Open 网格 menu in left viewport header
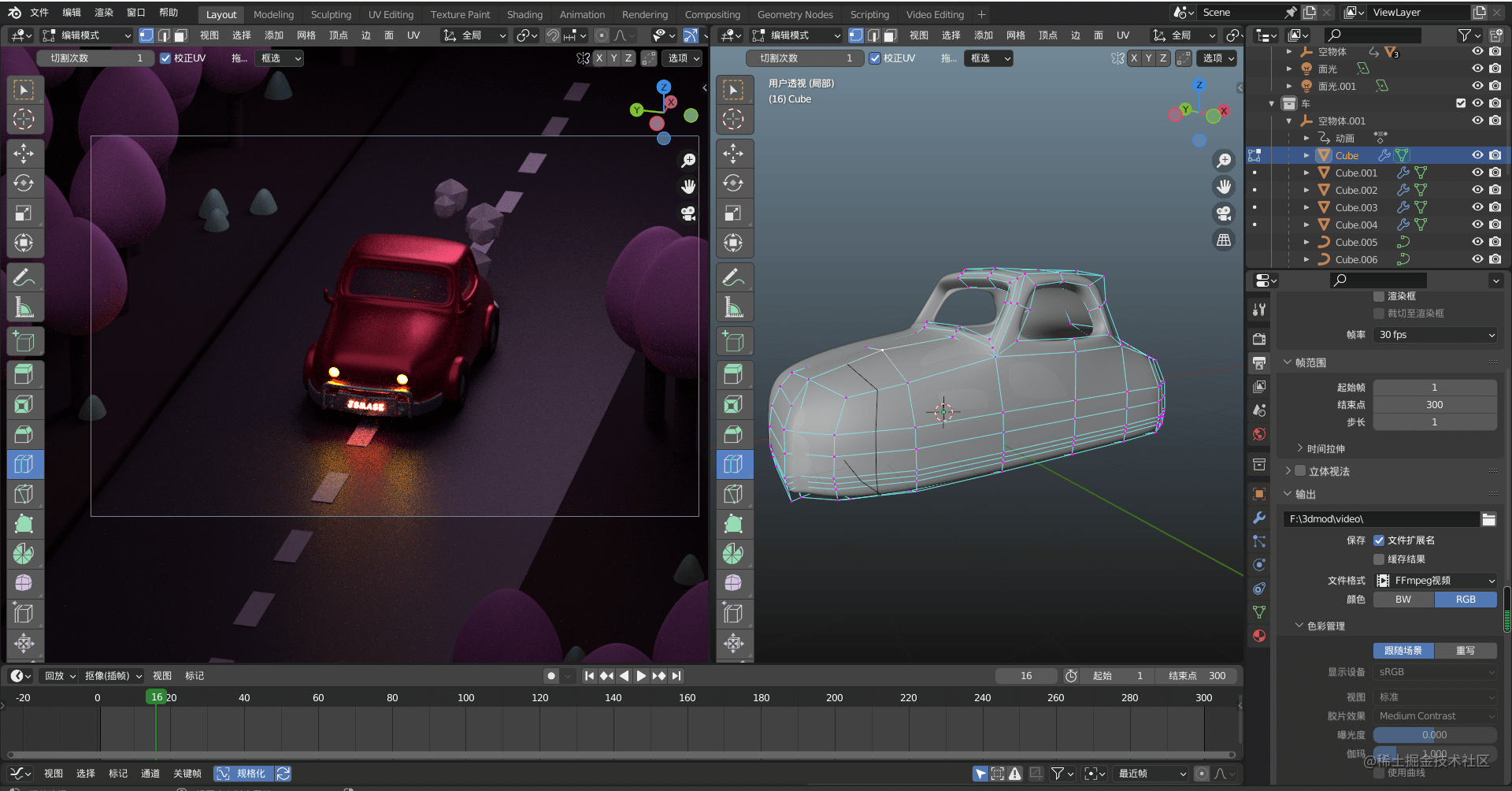This screenshot has height=791, width=1512. 306,35
